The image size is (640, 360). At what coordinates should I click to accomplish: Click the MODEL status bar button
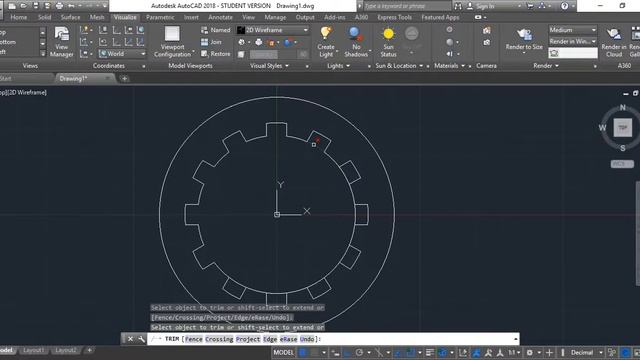[283, 353]
